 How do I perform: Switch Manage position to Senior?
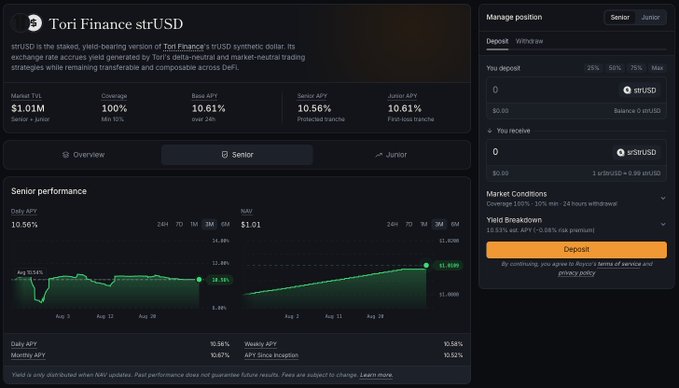click(x=620, y=17)
